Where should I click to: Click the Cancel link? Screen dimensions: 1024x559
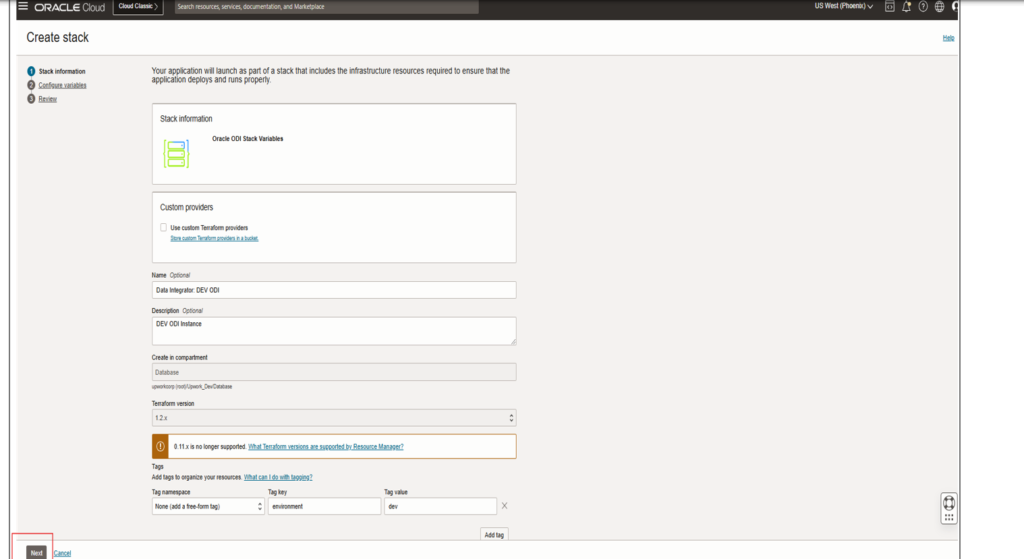pos(62,553)
